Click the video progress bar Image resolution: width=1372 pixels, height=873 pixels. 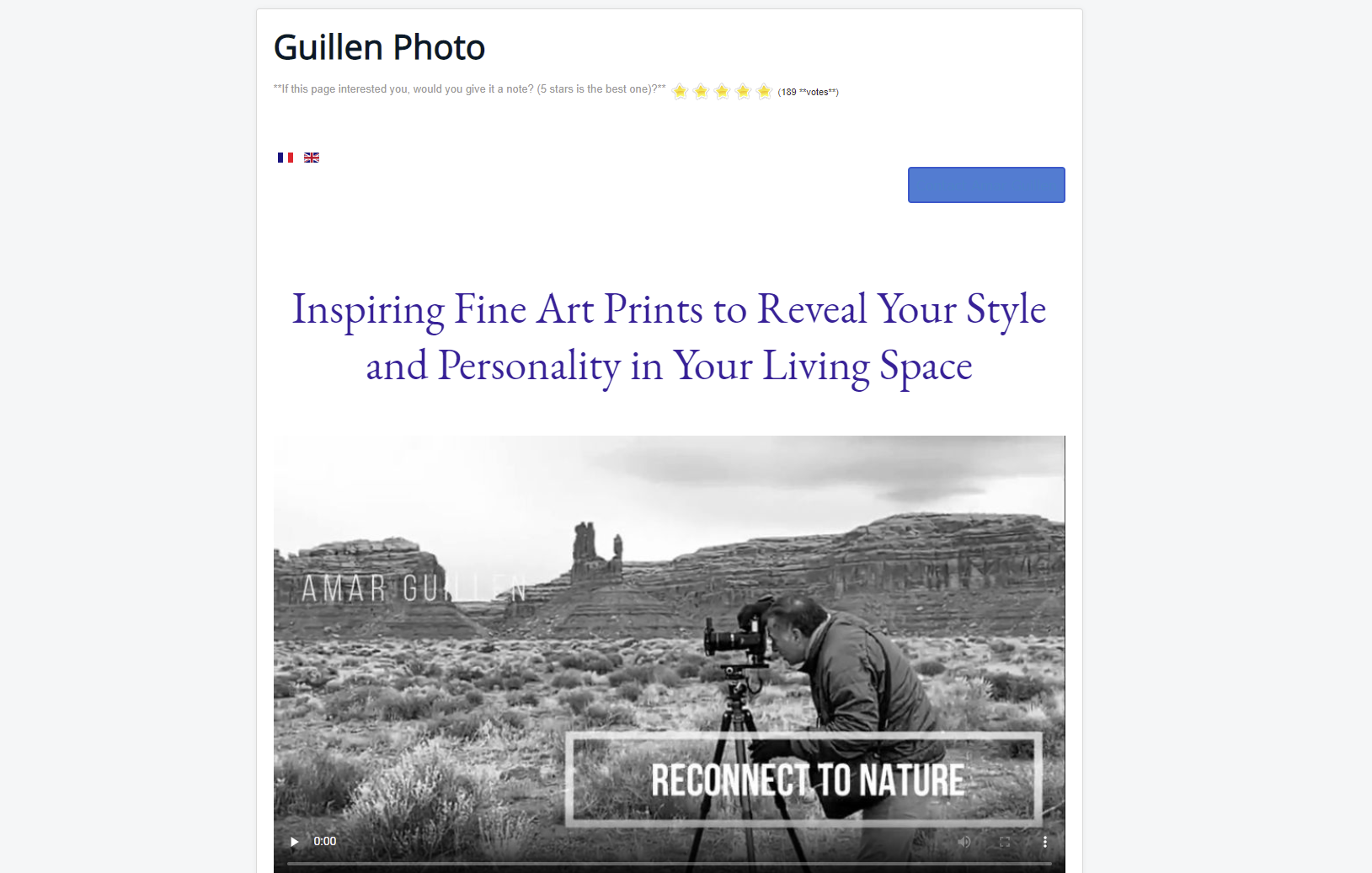(x=669, y=864)
